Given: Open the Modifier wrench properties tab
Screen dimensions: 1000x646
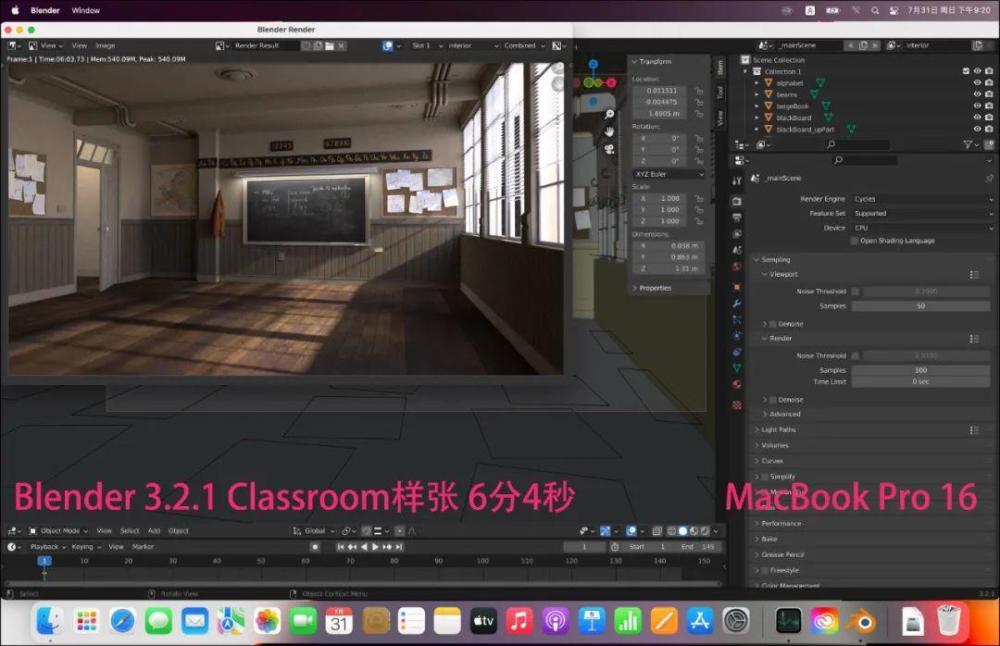Looking at the screenshot, I should click(737, 302).
